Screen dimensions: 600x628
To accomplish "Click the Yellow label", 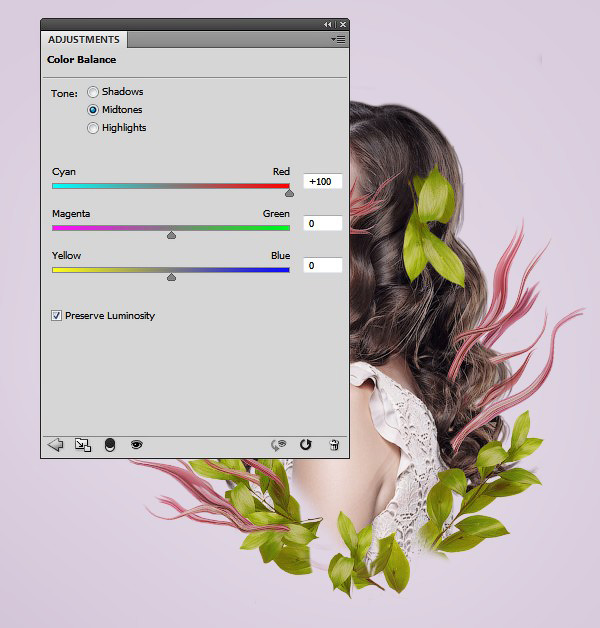I will (66, 256).
